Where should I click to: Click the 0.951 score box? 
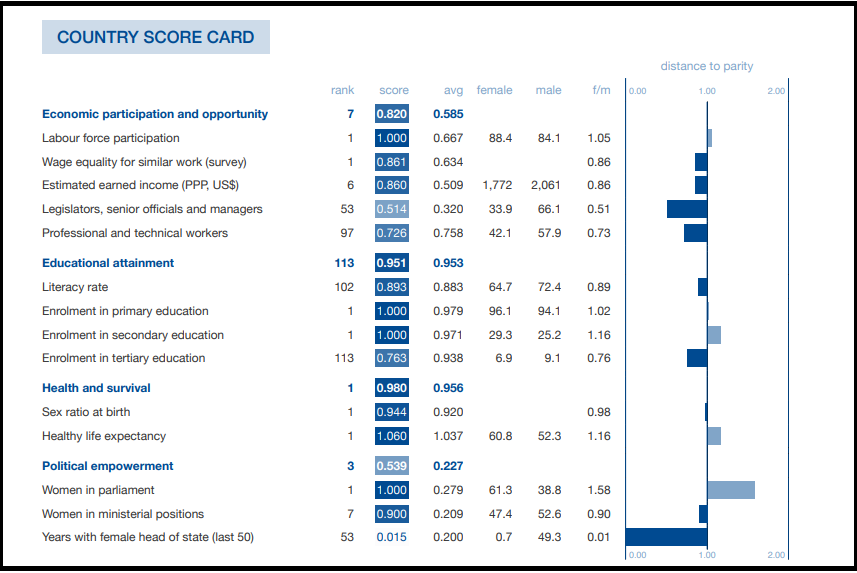[392, 263]
